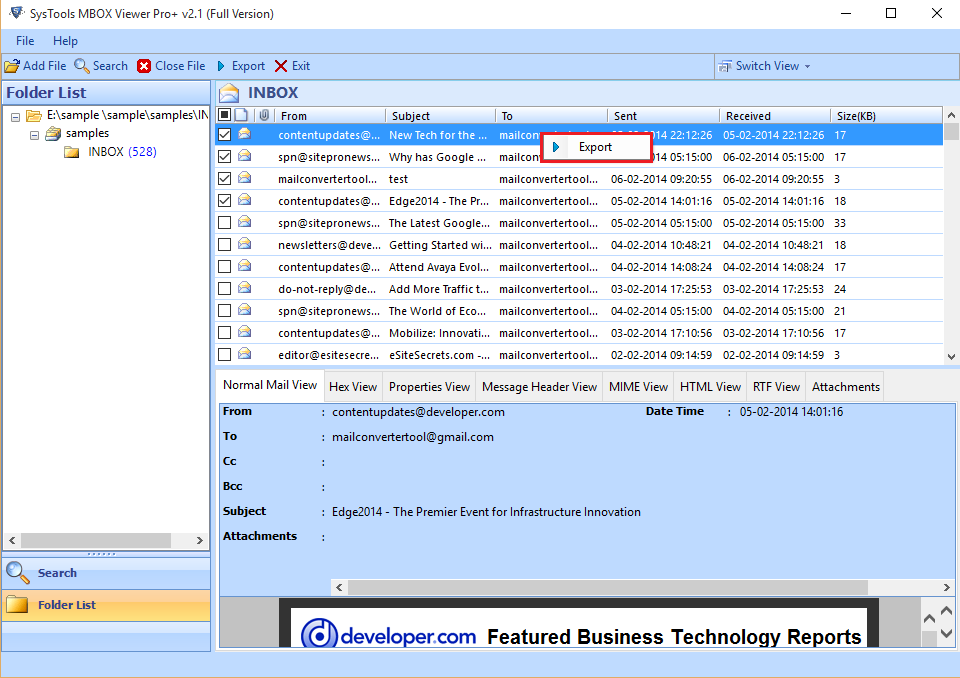Click the mail header horizontal scrollbar
This screenshot has height=678, width=960.
point(608,587)
